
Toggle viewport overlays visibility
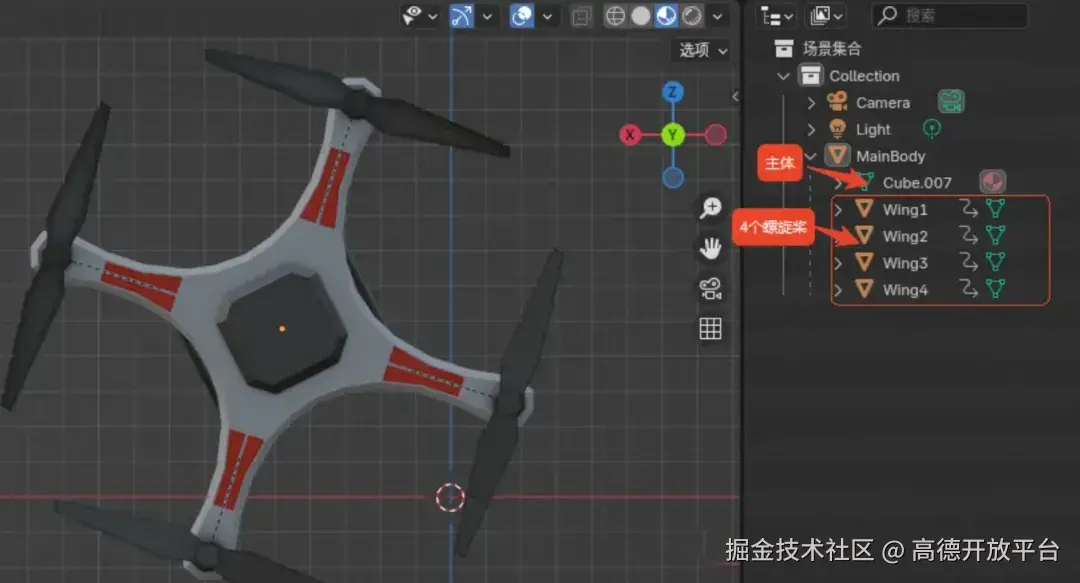520,16
